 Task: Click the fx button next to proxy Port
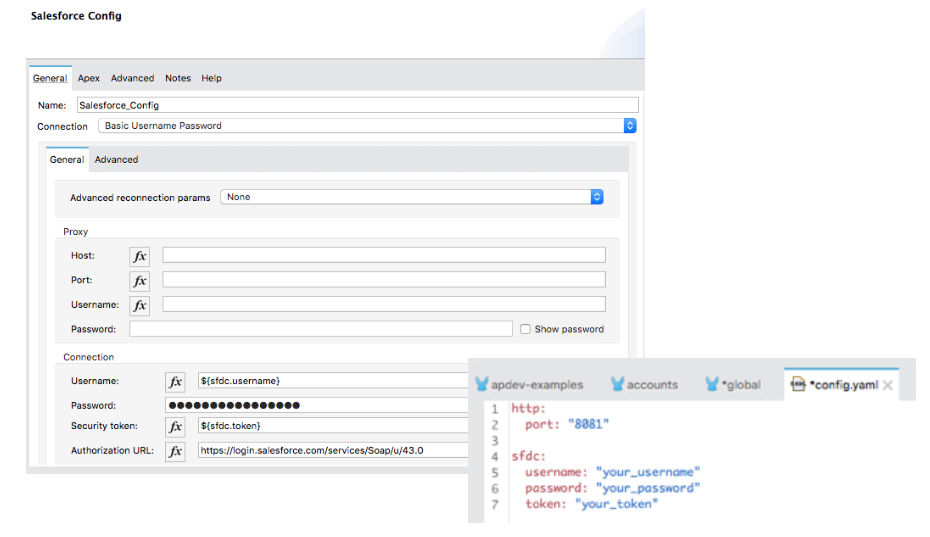[x=139, y=281]
